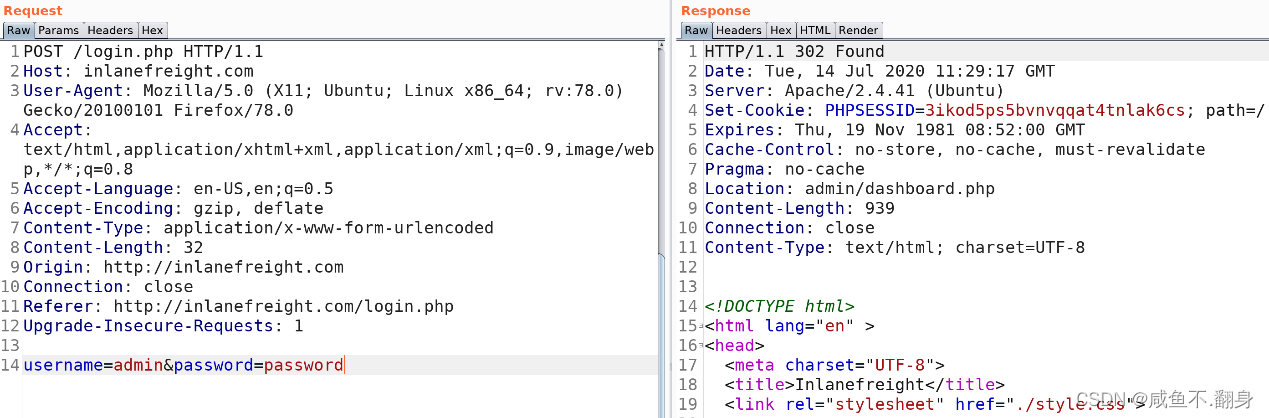Collapse the html tag fold arrow
The image size is (1269, 418).
(x=699, y=326)
